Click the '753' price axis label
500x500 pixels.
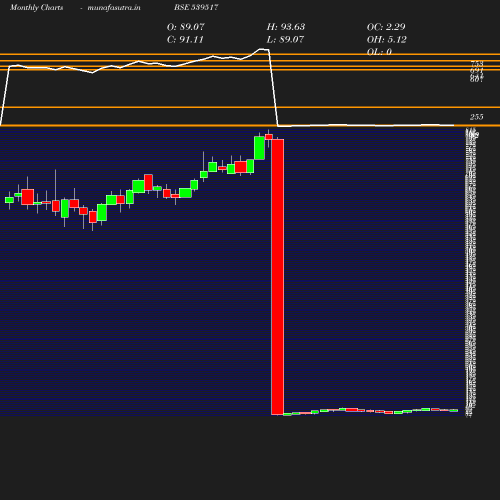(x=477, y=63)
